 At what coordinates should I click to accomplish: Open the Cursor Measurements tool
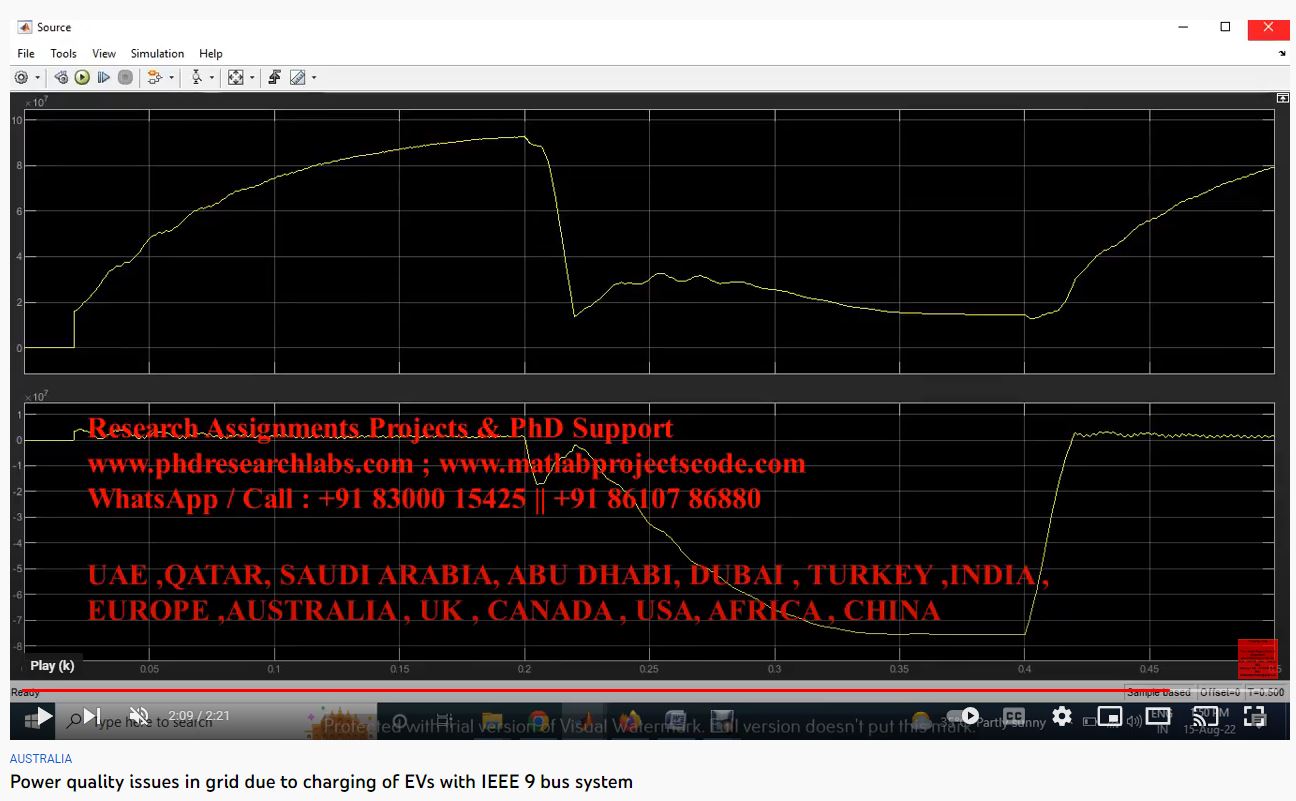297,77
